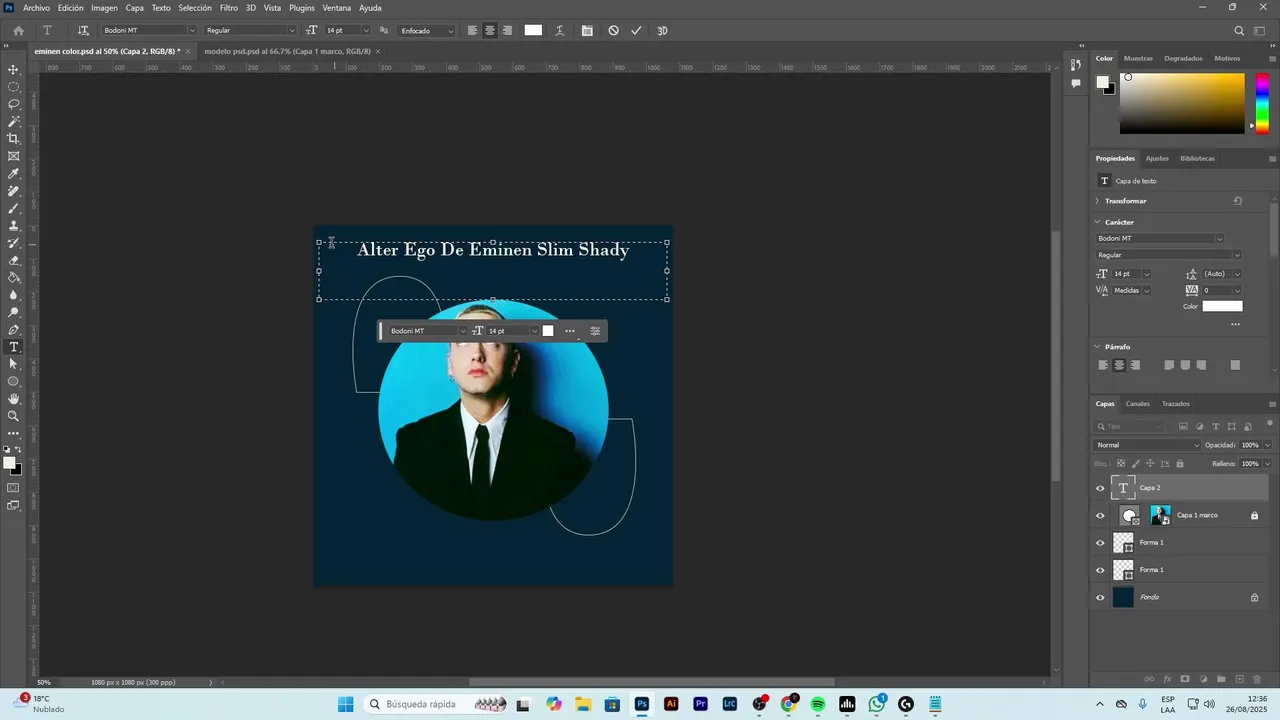Add a layer mask icon
Image resolution: width=1280 pixels, height=720 pixels.
[1185, 679]
